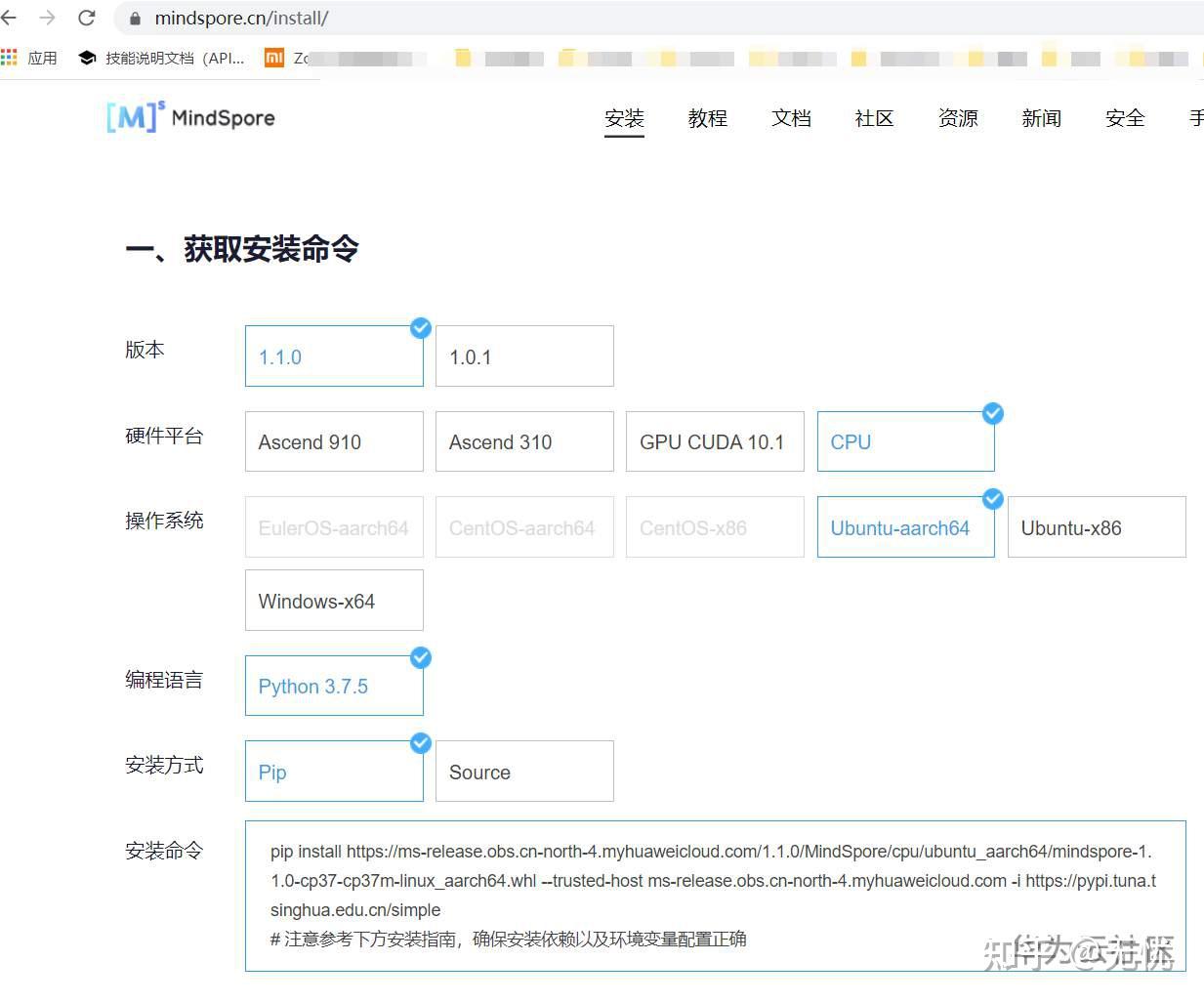
Task: Choose GPU CUDA 10.1 platform
Action: click(x=714, y=441)
